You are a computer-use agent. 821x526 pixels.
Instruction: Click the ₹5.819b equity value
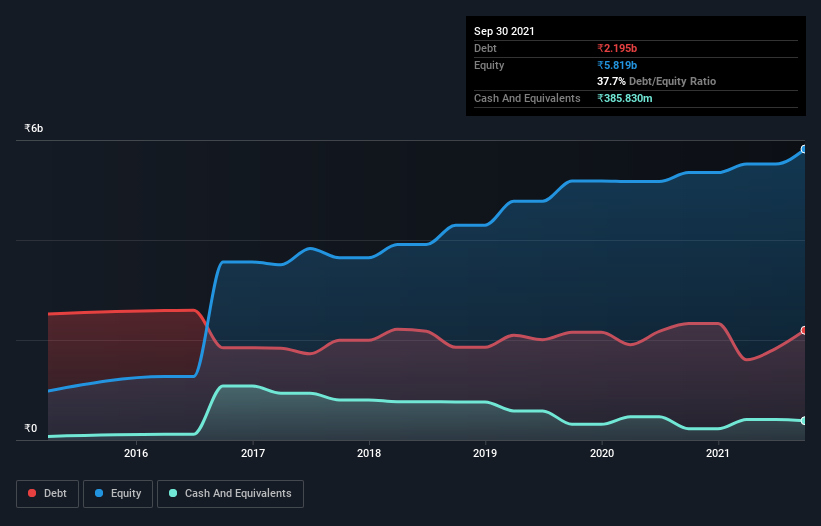[x=617, y=65]
